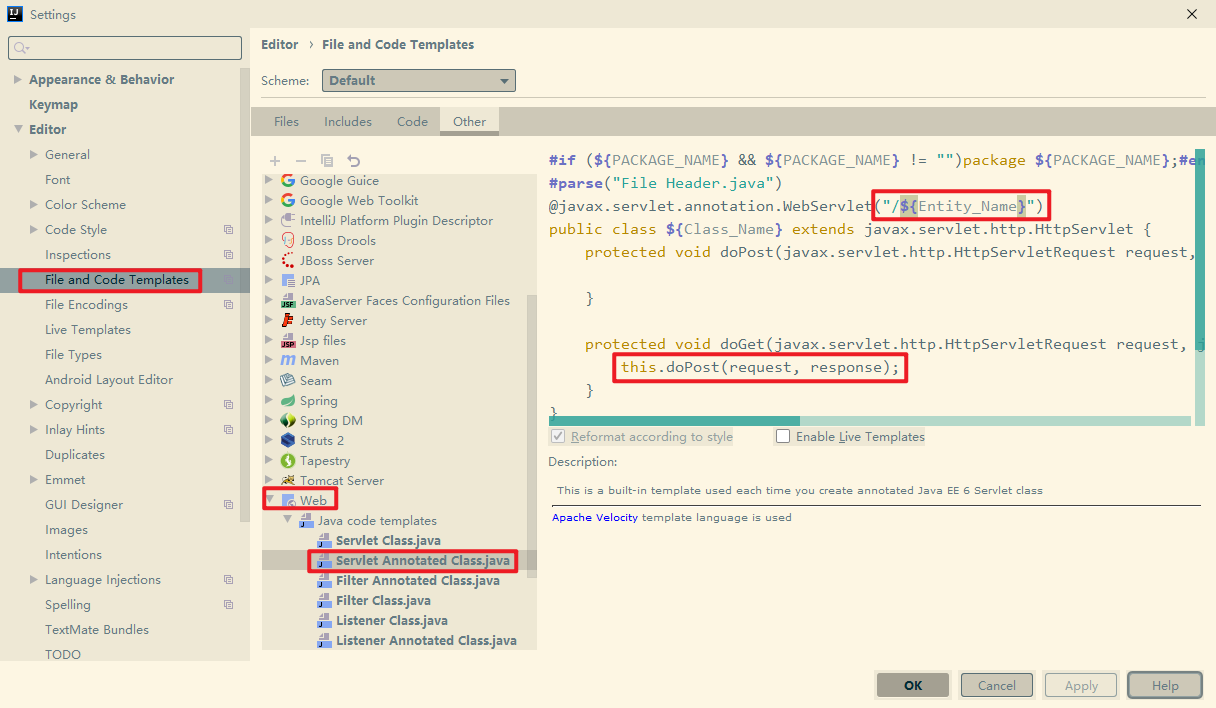This screenshot has height=708, width=1216.
Task: Click the JBoss Drools icon
Action: click(x=288, y=241)
